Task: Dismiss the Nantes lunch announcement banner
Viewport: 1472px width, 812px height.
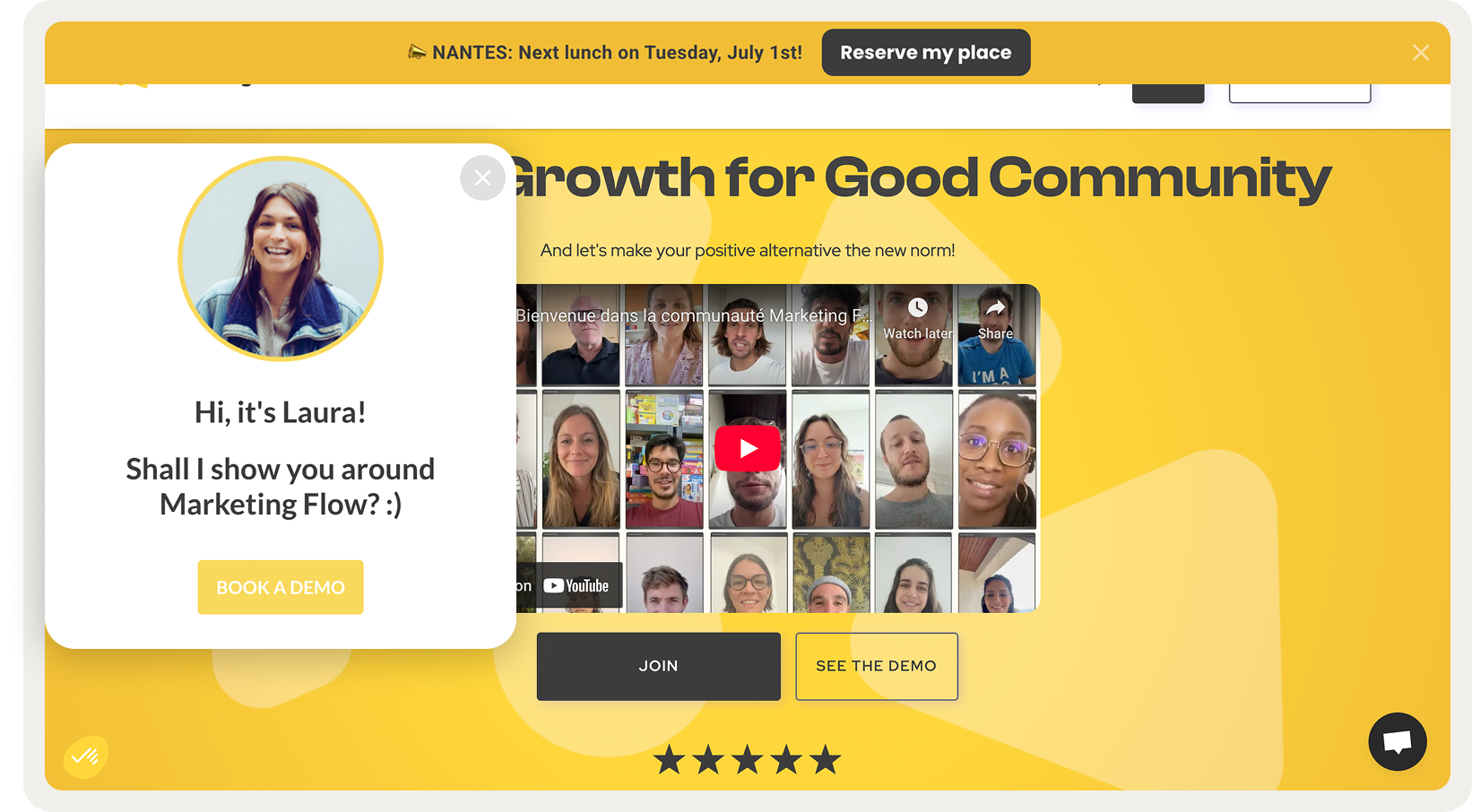Action: (x=1420, y=53)
